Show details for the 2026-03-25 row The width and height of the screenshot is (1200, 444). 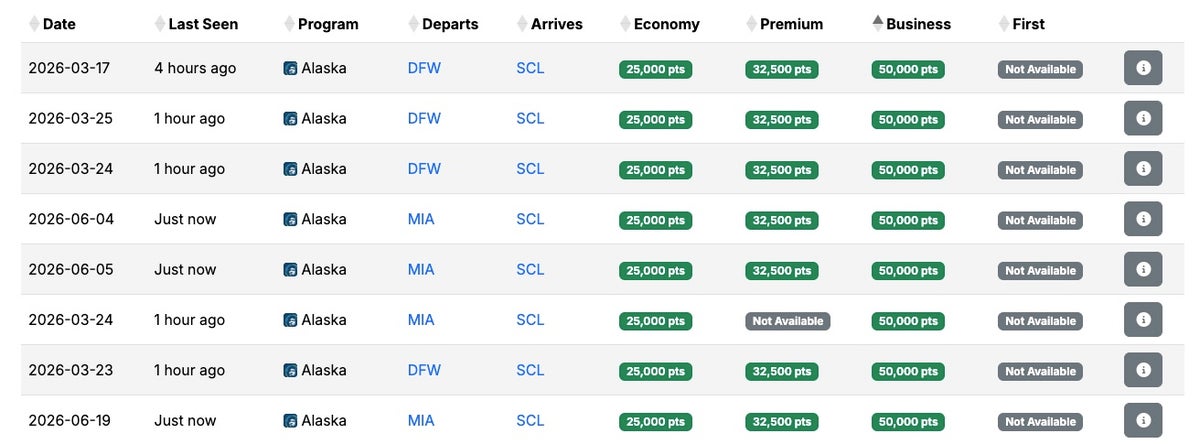coord(1143,118)
